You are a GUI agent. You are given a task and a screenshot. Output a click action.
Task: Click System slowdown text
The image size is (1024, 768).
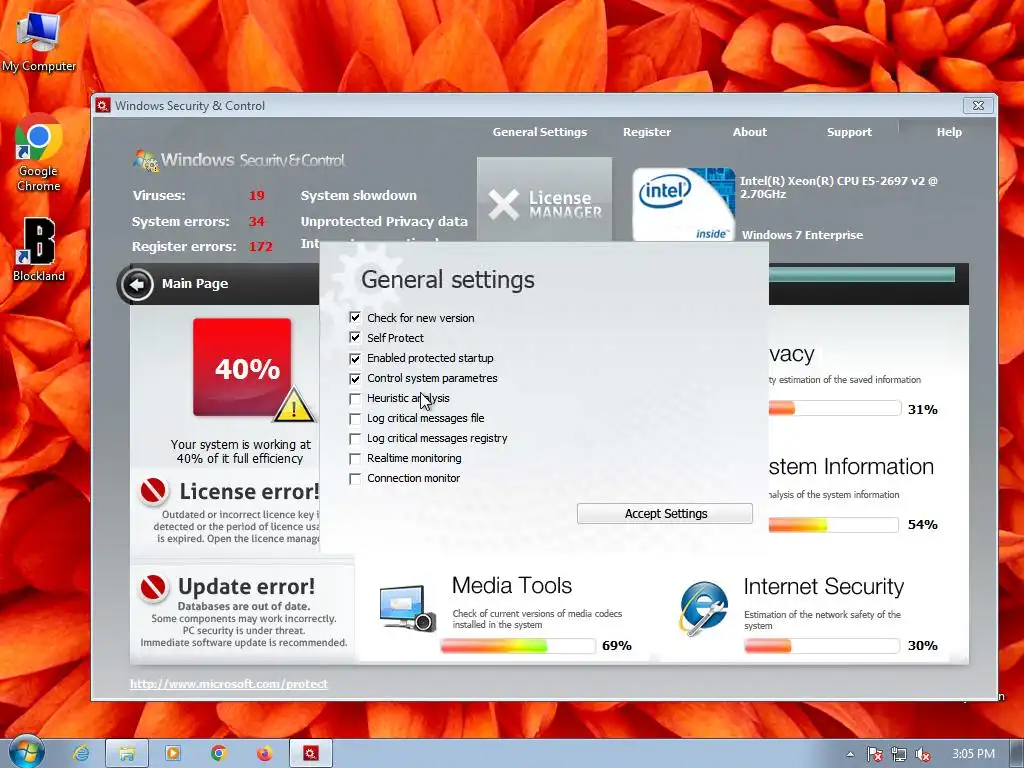pyautogui.click(x=359, y=195)
